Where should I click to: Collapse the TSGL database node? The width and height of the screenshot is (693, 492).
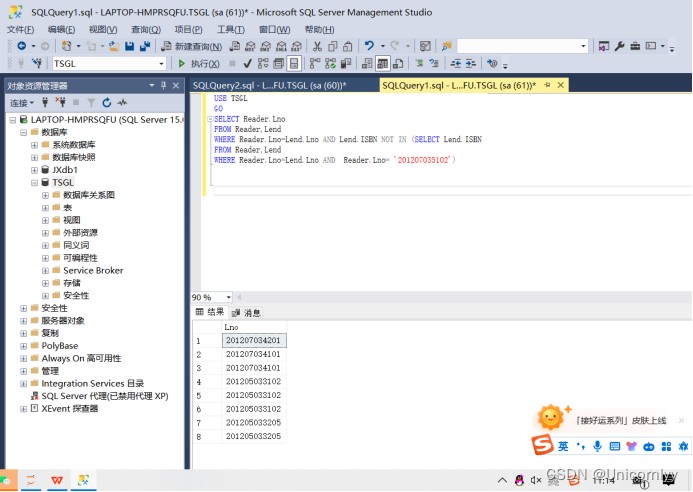[x=34, y=183]
